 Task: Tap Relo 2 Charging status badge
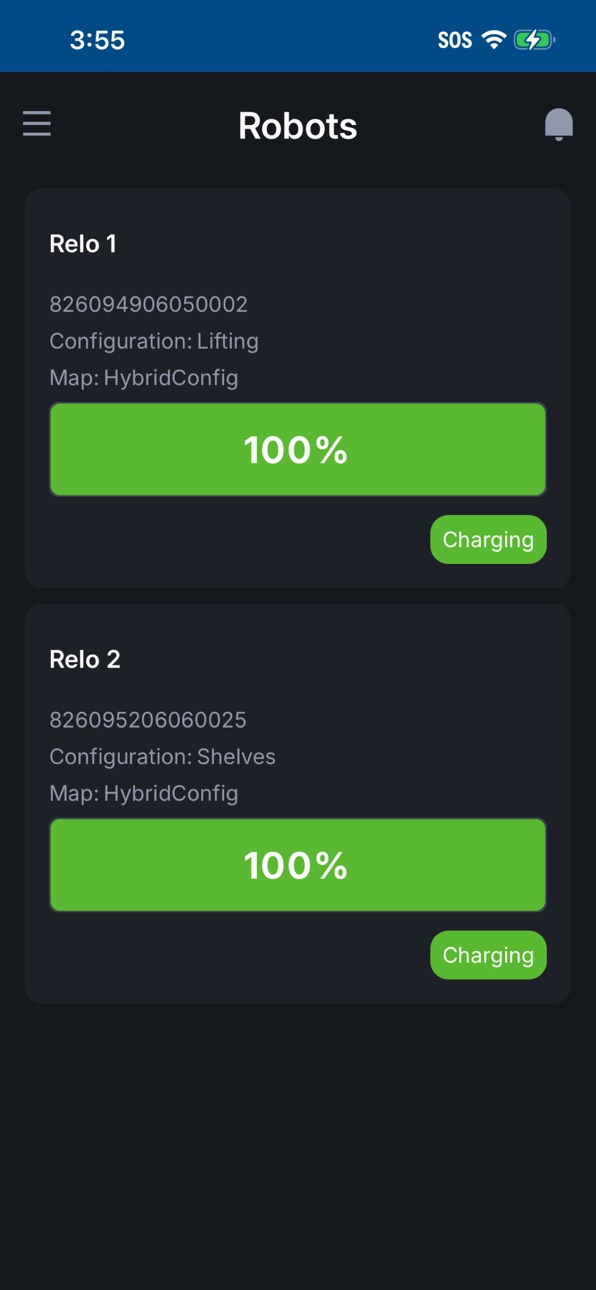pos(488,956)
